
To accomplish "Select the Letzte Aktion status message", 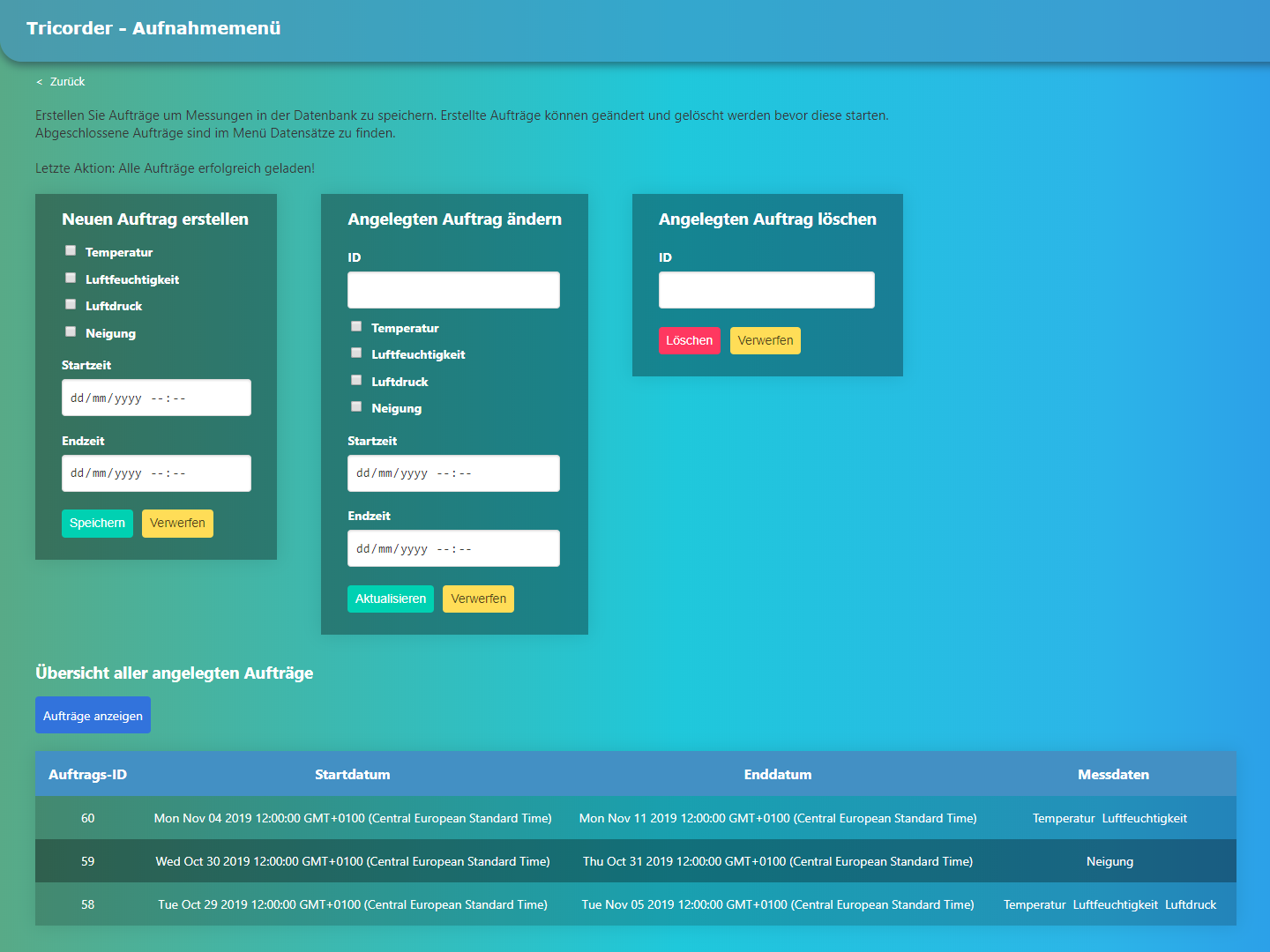I will (175, 168).
